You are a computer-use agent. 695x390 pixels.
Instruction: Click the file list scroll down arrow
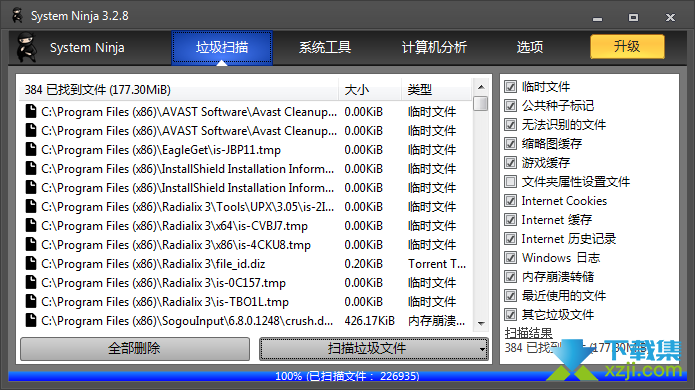[481, 324]
